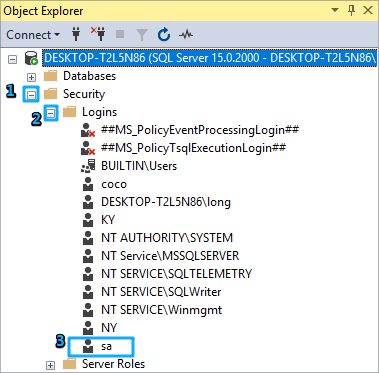
Task: Click the disabled login icon for ##MS_PolicyEventProcessingLogin##
Action: (x=88, y=130)
